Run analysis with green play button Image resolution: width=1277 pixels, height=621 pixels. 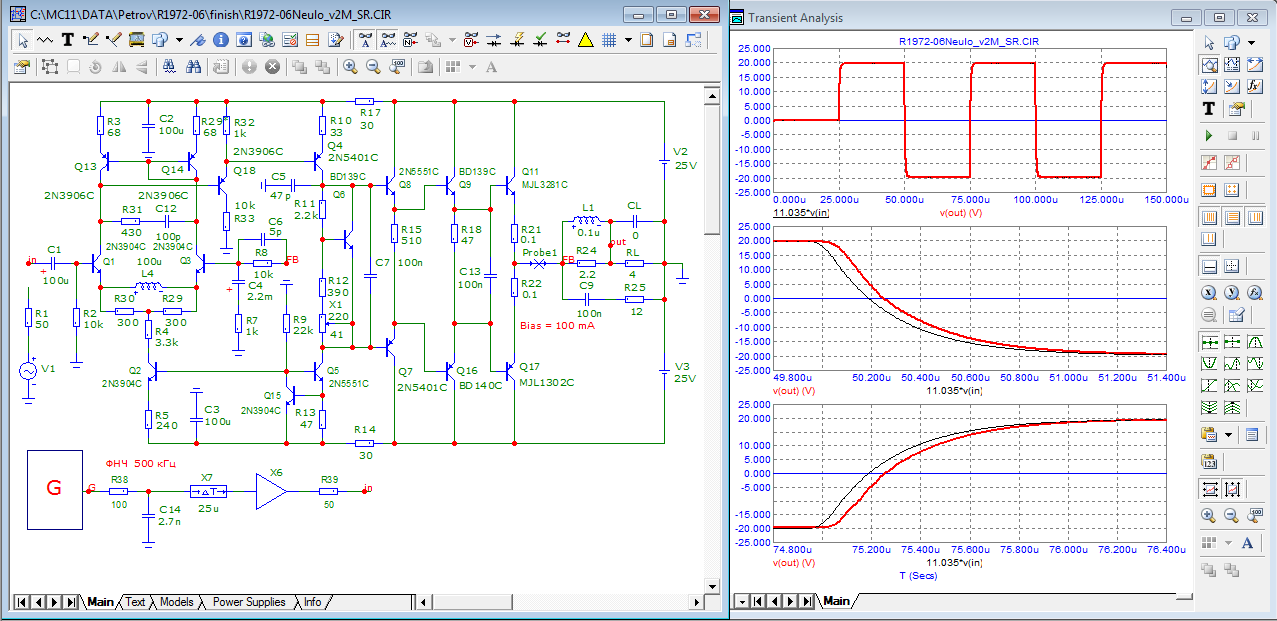pyautogui.click(x=1208, y=135)
